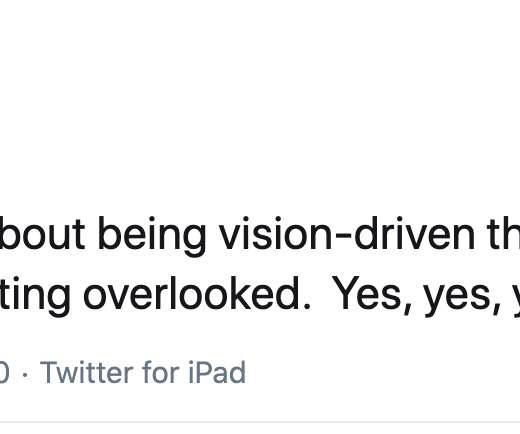
Task: Click the dot separator before Twitter for iPad
Action: [26, 373]
